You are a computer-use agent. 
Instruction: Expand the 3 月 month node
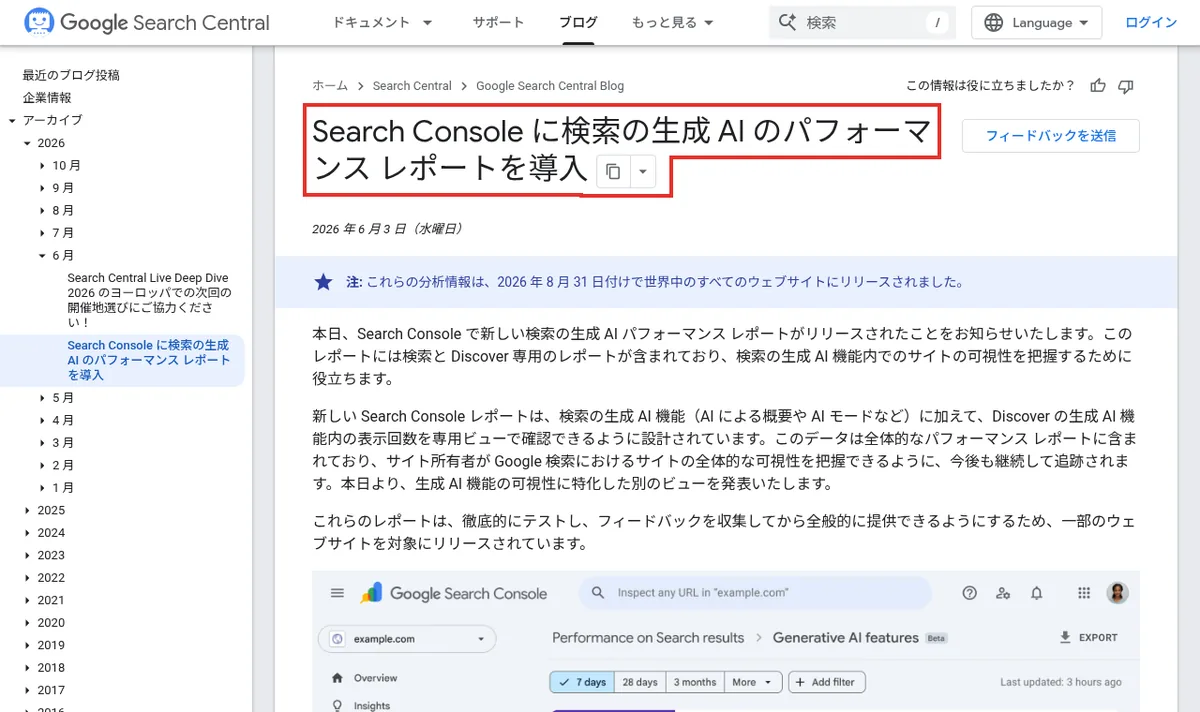pyautogui.click(x=42, y=443)
